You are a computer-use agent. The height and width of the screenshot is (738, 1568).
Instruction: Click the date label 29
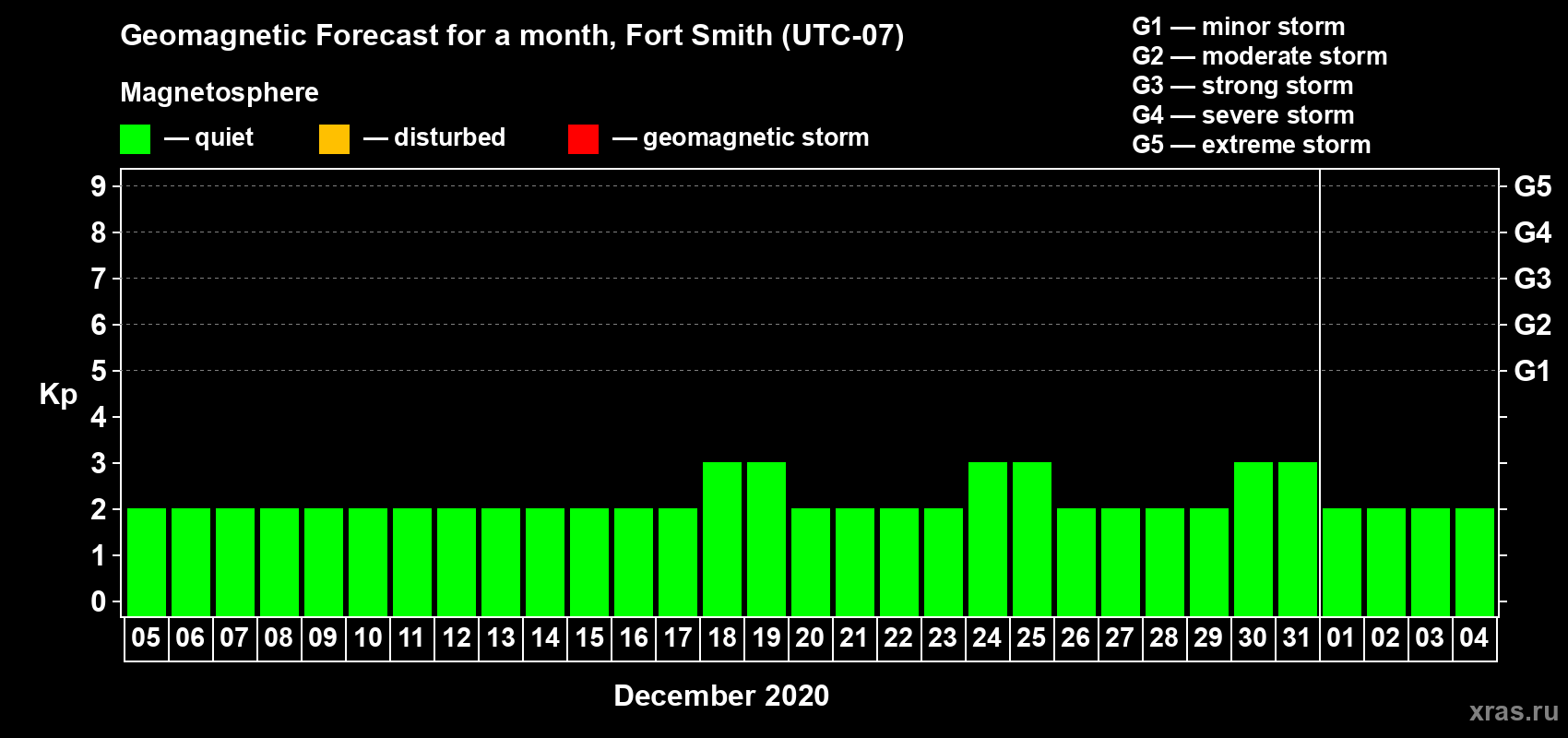point(1208,637)
